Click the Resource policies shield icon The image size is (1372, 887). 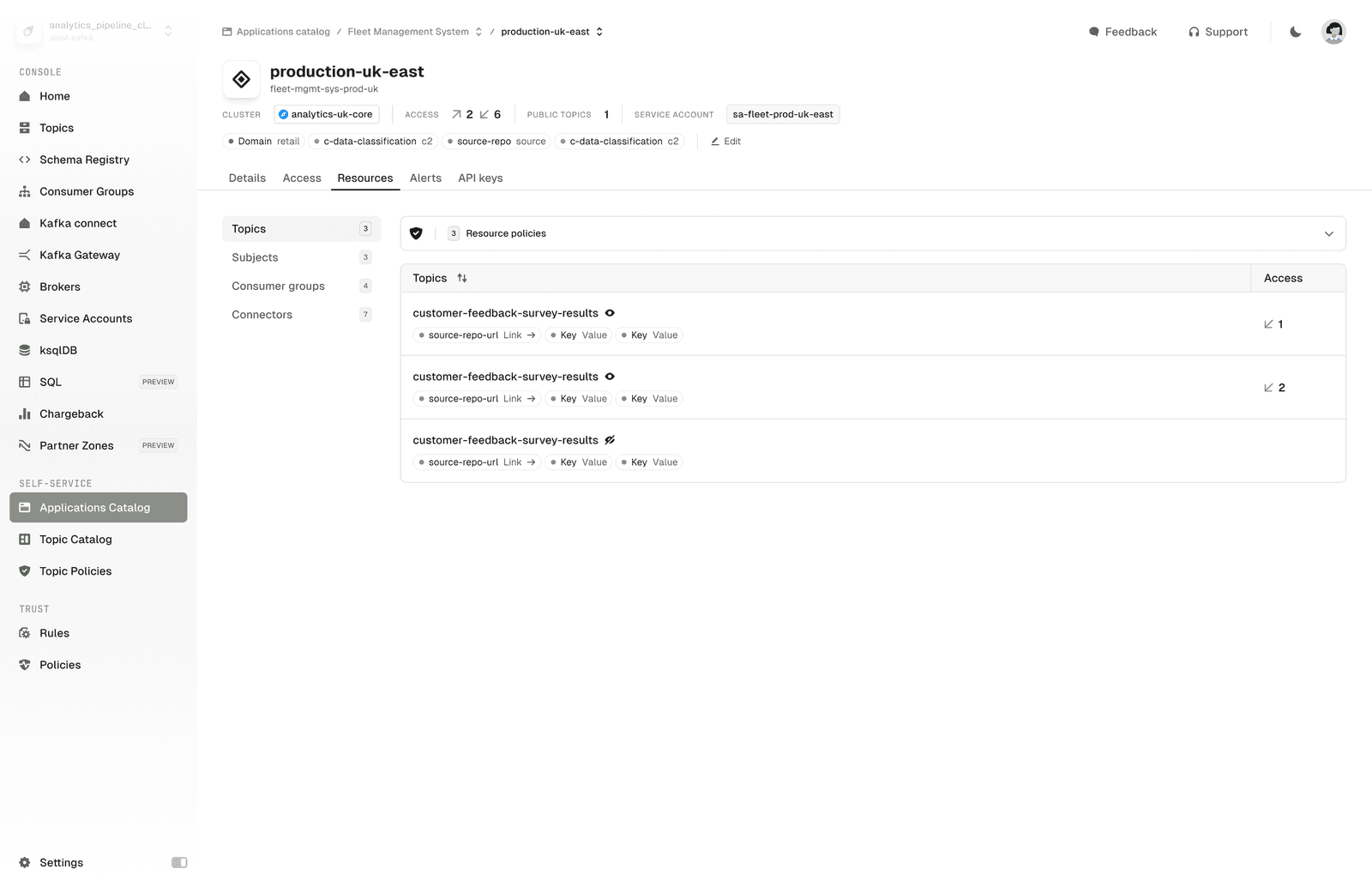tap(417, 233)
